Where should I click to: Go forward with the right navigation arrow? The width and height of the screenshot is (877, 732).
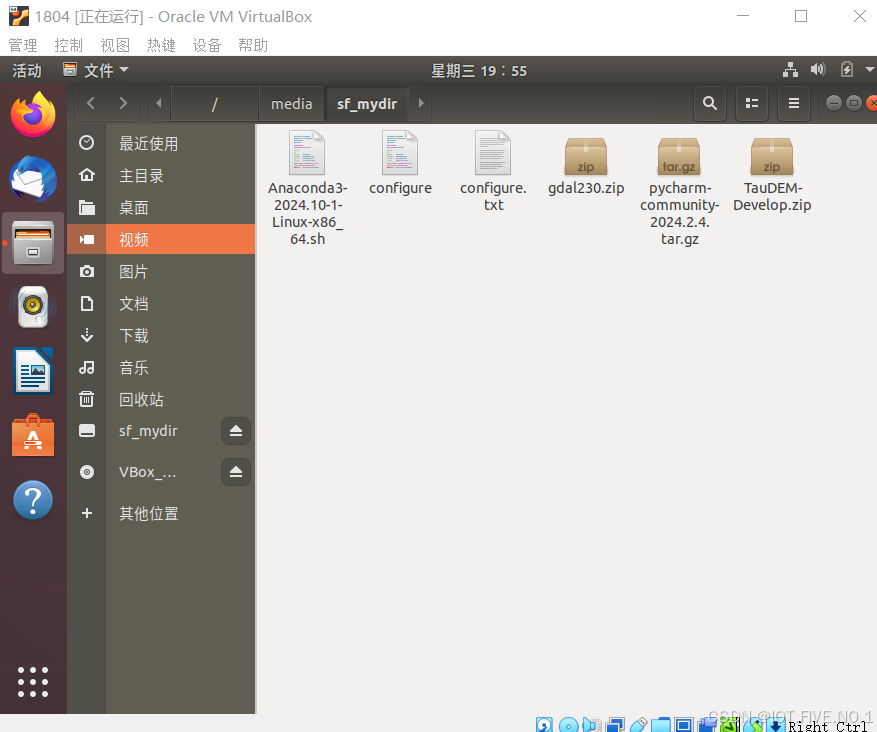pyautogui.click(x=123, y=103)
